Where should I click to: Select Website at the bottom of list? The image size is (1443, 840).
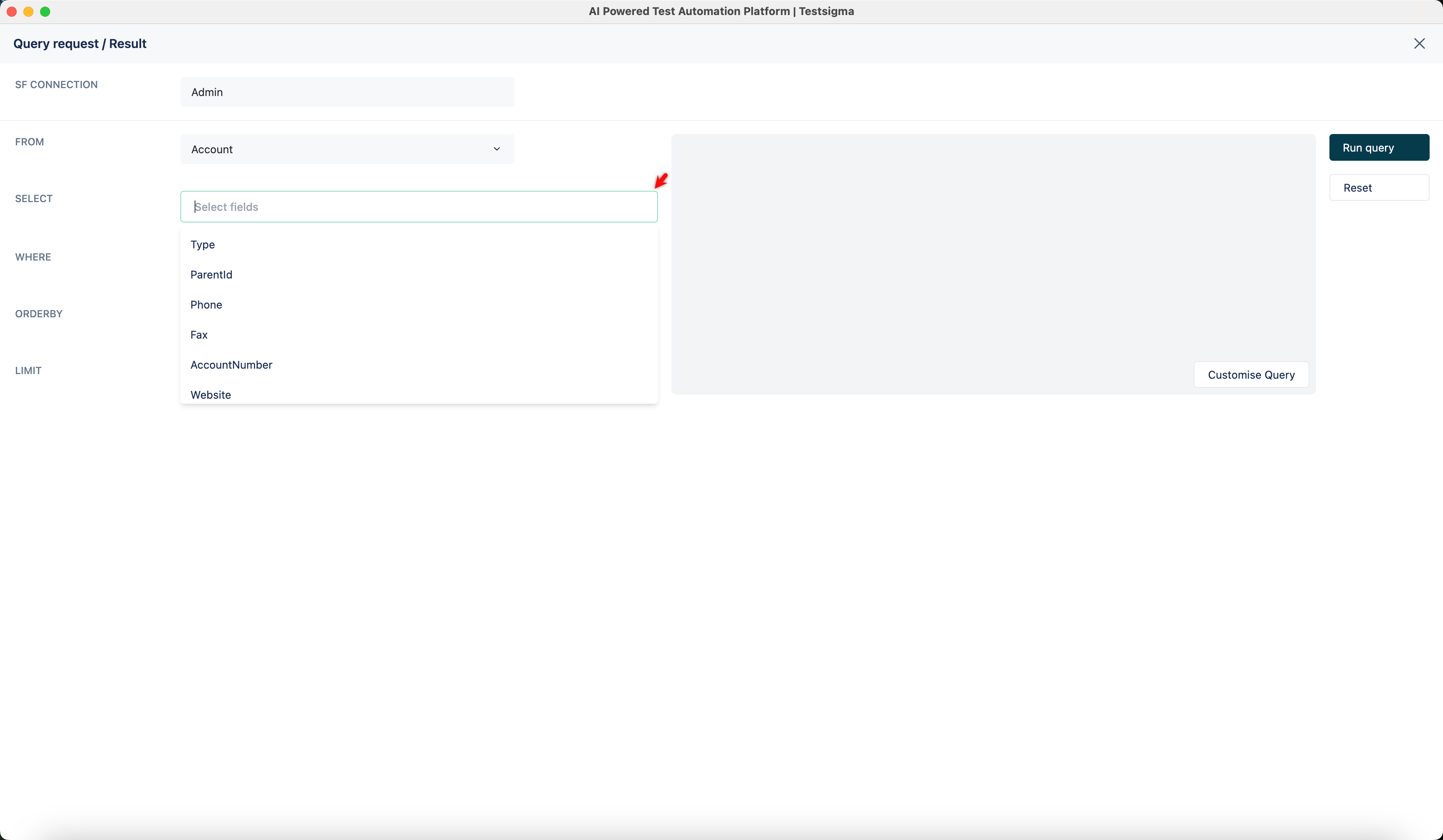(x=210, y=395)
